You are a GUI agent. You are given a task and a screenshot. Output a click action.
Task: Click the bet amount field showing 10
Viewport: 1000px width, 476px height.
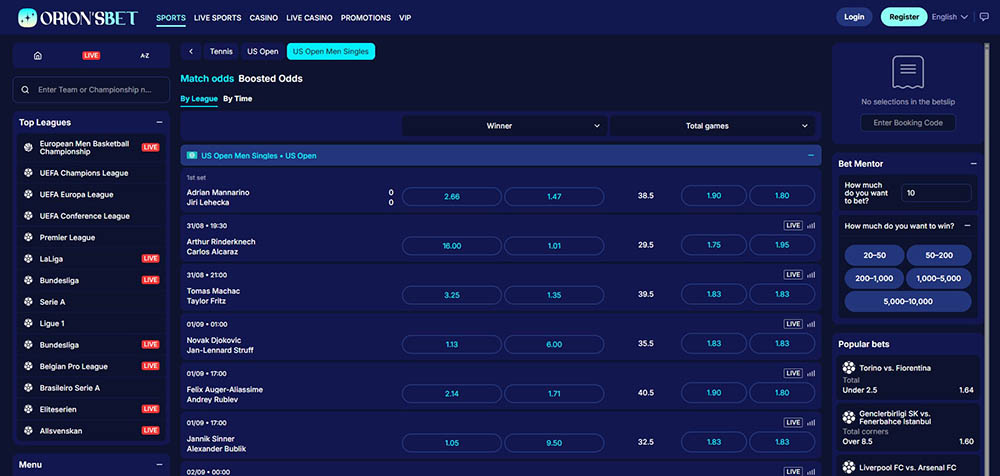(x=936, y=193)
